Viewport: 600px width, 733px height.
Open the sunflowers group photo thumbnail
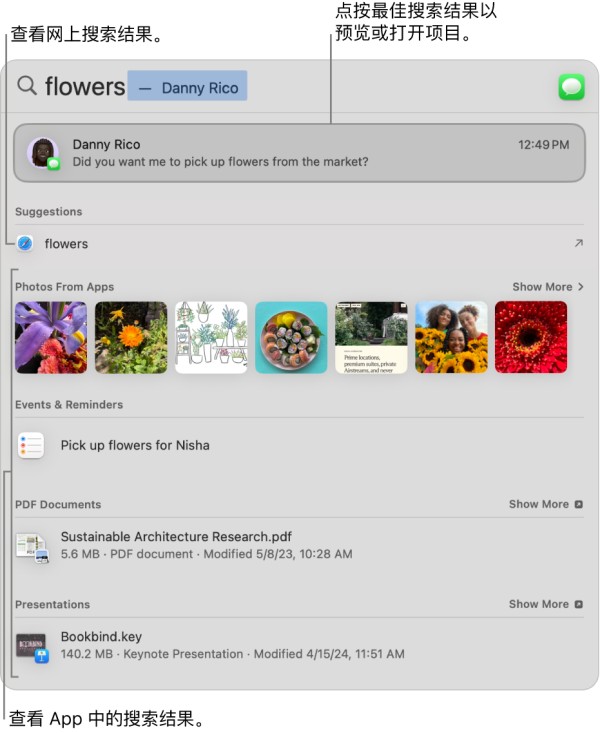(x=451, y=338)
